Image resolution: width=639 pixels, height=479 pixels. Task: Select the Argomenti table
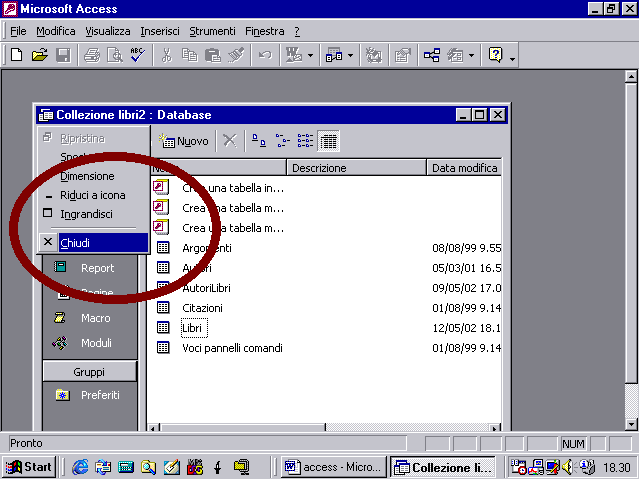[207, 248]
